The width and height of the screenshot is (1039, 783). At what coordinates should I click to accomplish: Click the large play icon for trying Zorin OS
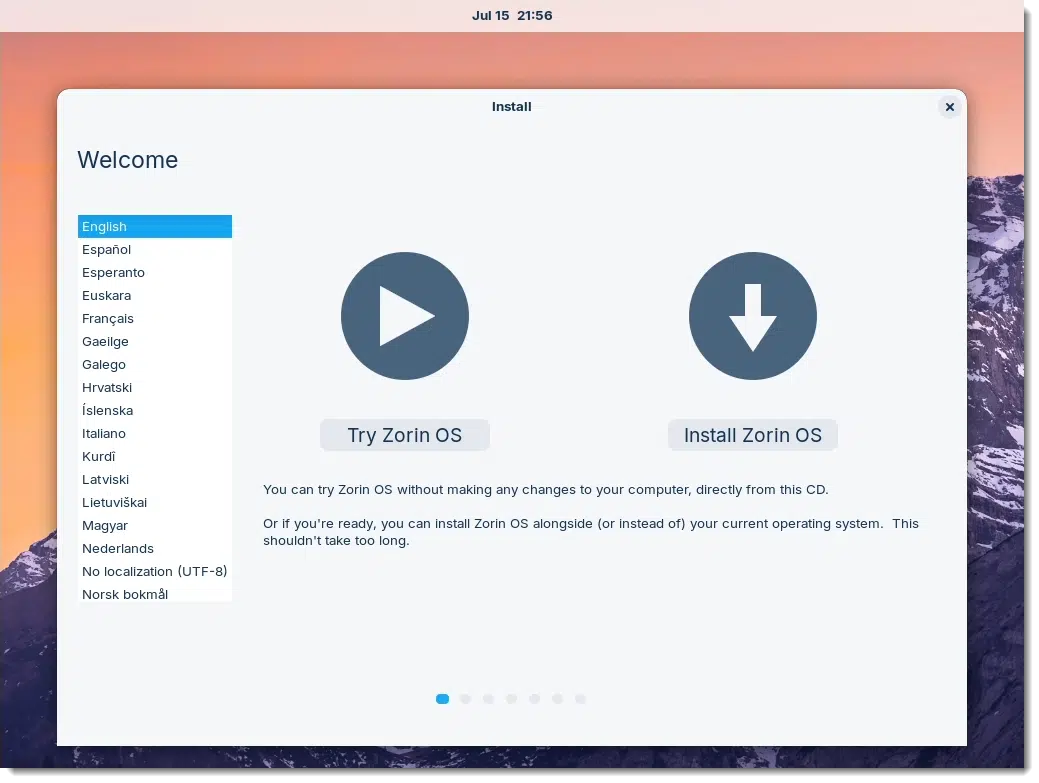(405, 316)
